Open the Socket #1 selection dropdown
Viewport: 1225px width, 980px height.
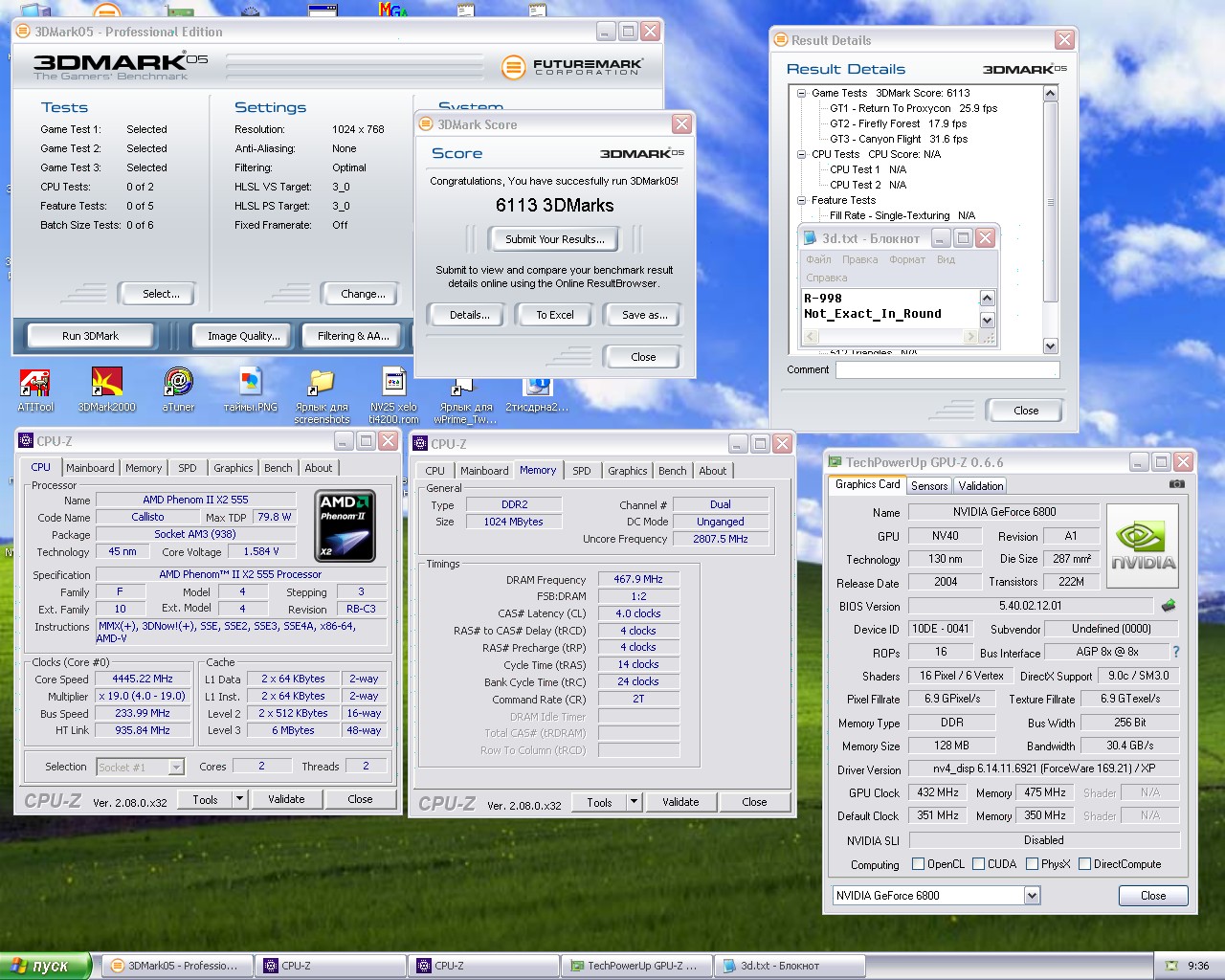176,767
